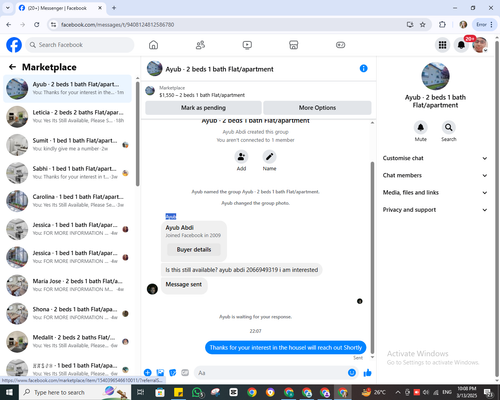500x400 pixels.
Task: Click the Search Facebook field
Action: pyautogui.click(x=80, y=45)
